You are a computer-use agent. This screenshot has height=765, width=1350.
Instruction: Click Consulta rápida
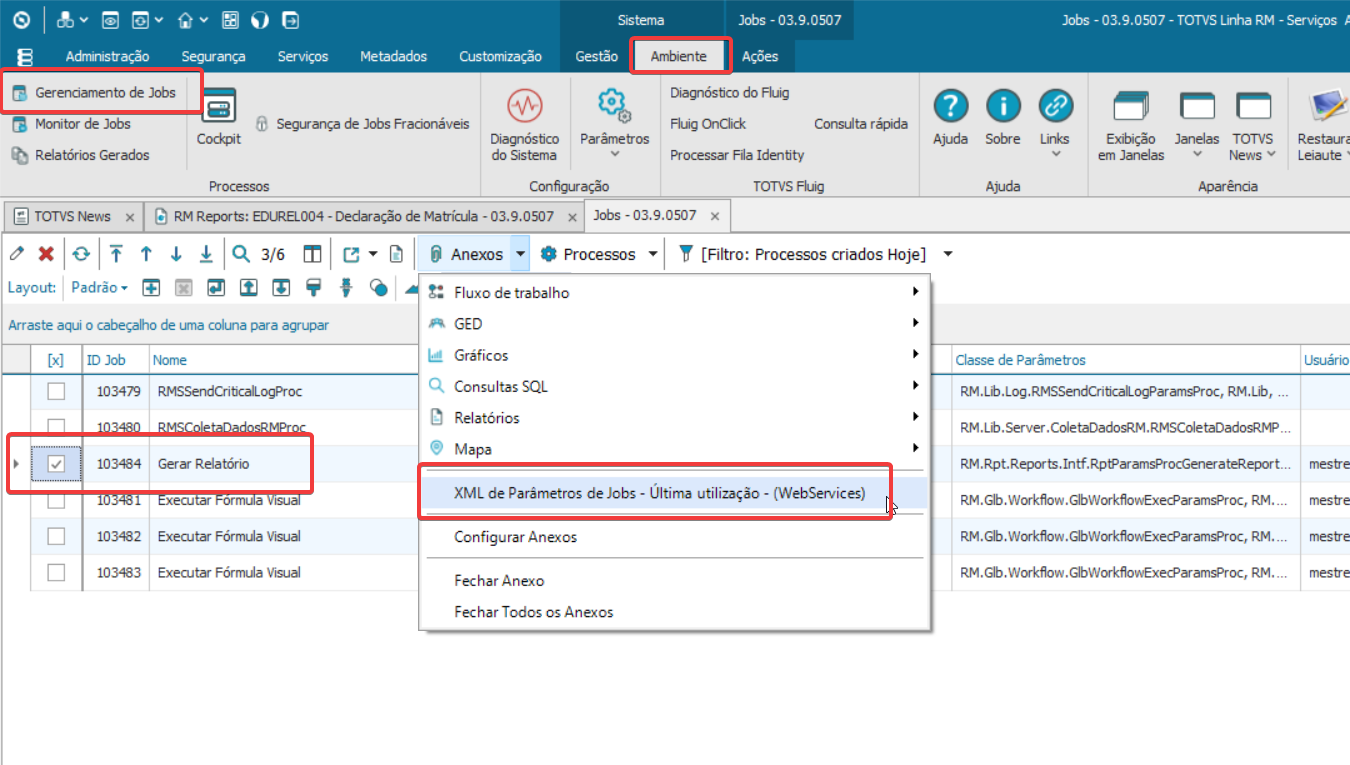tap(861, 123)
